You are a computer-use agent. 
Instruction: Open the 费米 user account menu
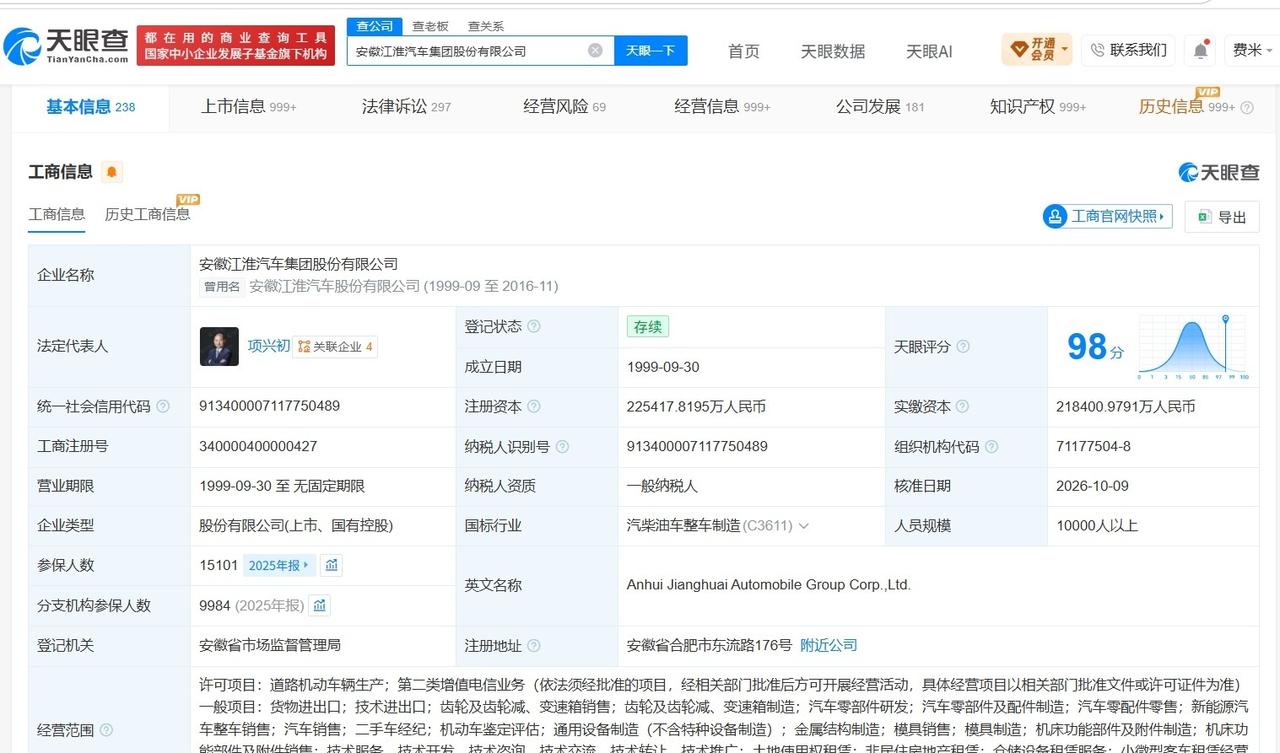[1254, 50]
